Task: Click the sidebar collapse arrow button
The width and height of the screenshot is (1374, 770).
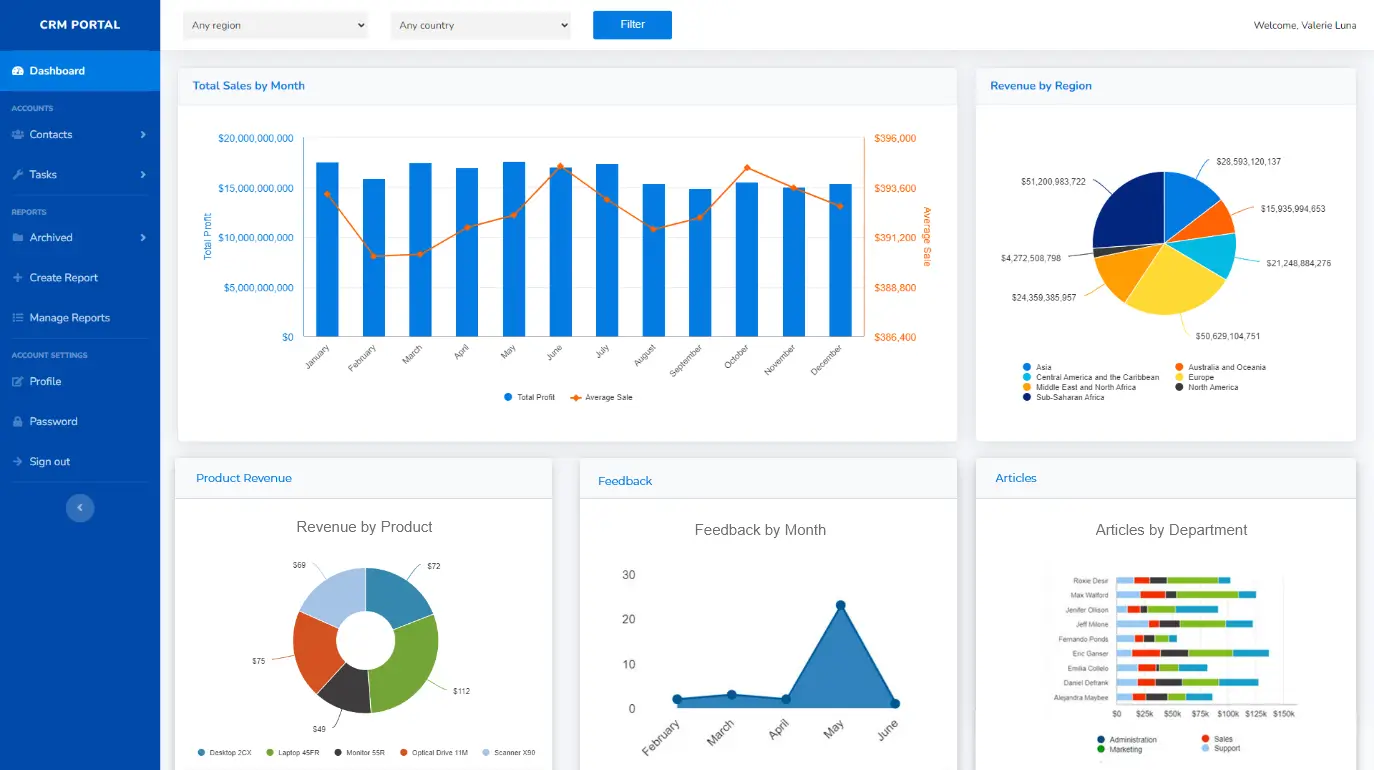Action: pyautogui.click(x=80, y=508)
